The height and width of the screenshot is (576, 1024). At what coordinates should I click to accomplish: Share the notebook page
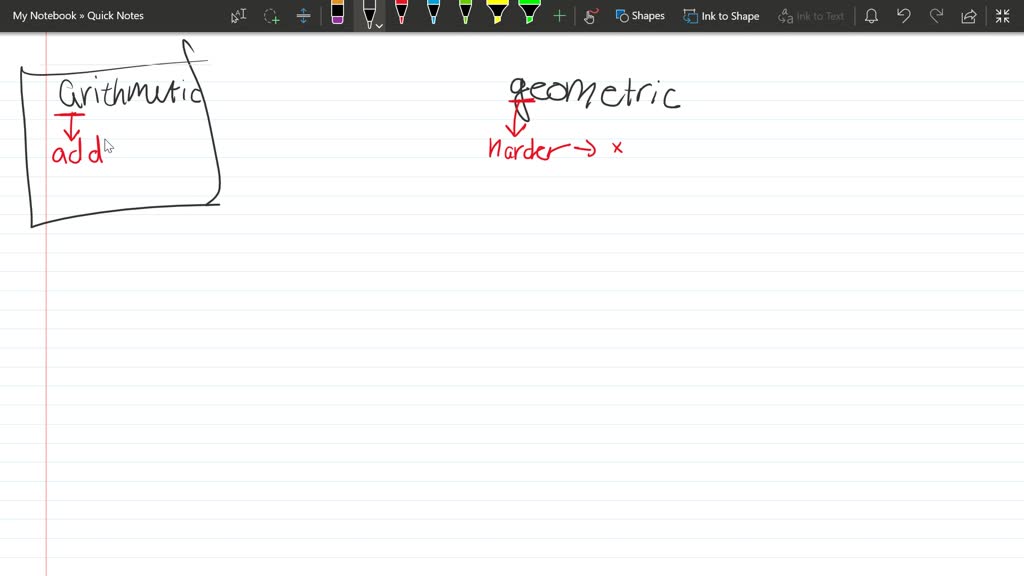coord(968,16)
